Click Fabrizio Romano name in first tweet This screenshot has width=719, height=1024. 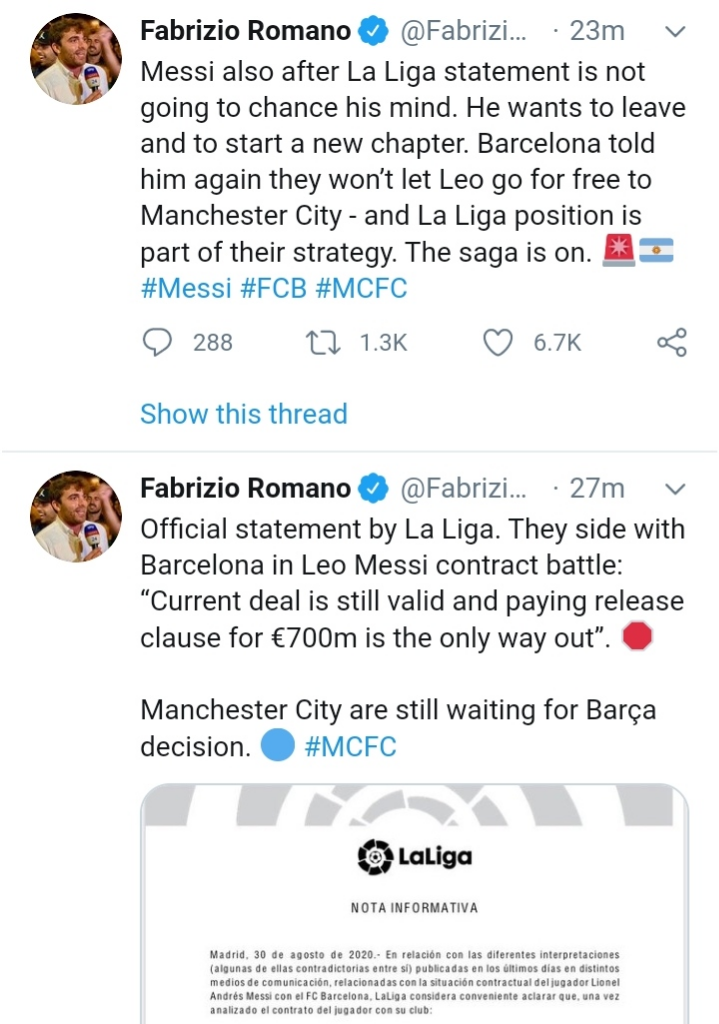[245, 32]
